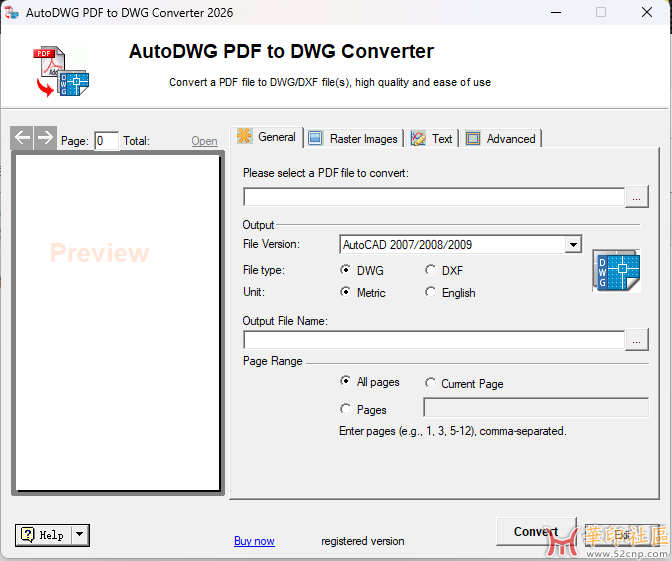
Task: Switch to the General tab
Action: pos(267,137)
